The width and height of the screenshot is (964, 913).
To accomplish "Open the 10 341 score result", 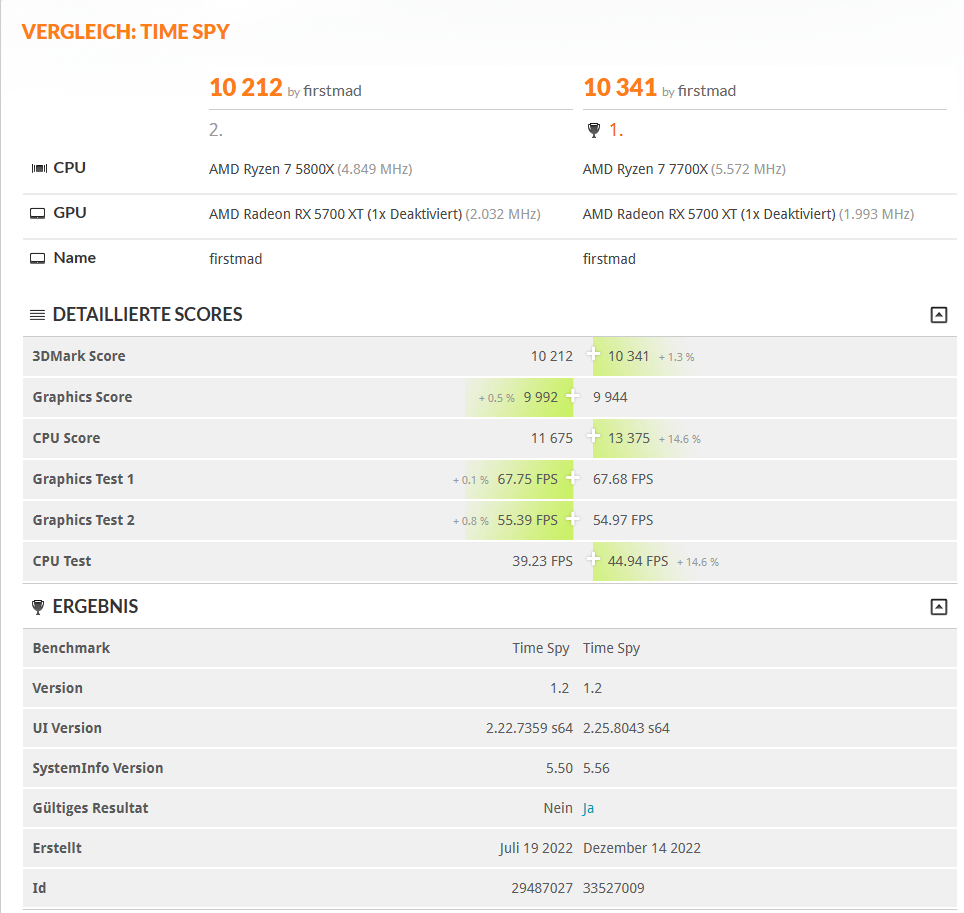I will 620,87.
